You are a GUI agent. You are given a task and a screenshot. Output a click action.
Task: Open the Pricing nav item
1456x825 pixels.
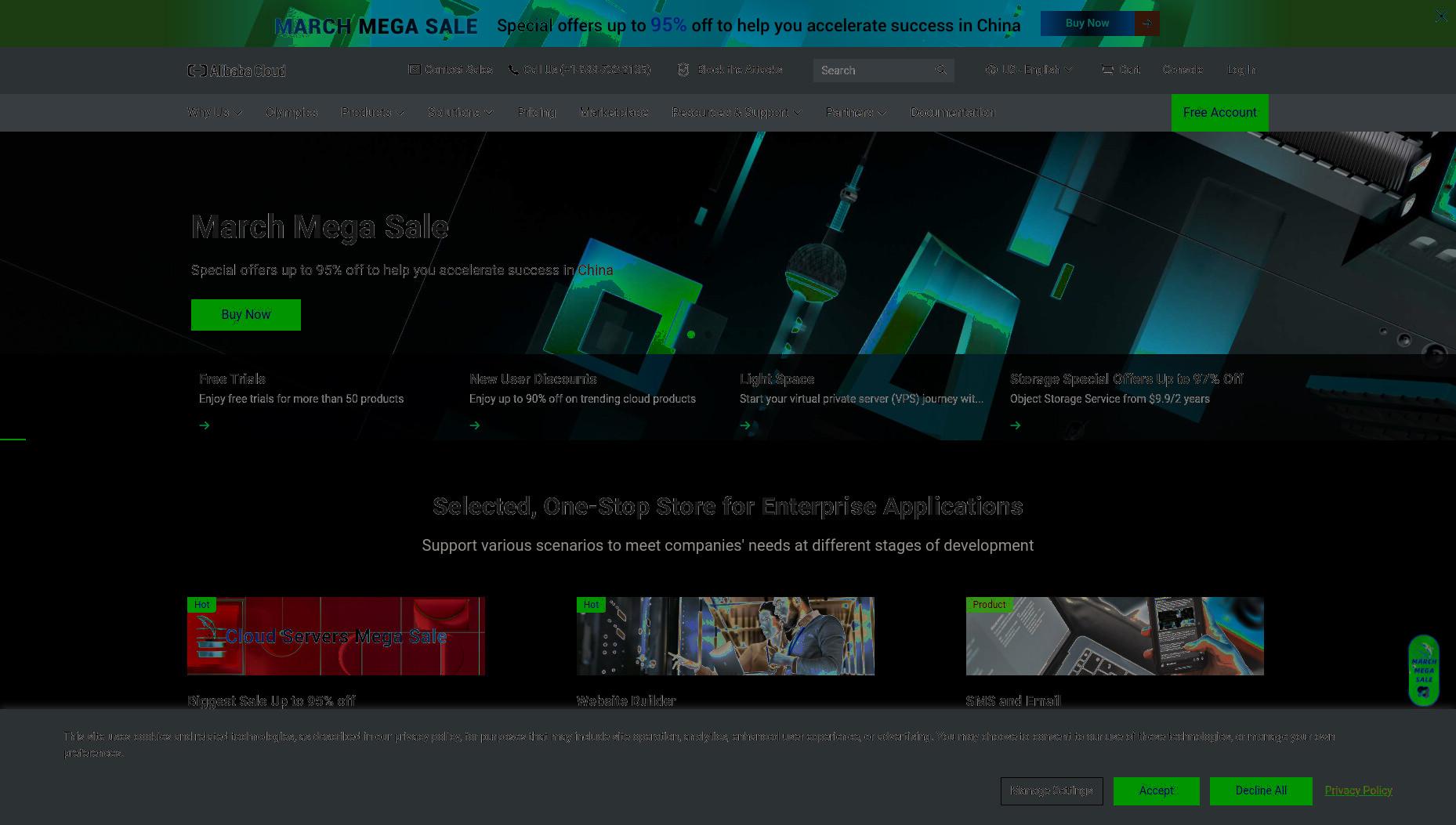coord(537,112)
